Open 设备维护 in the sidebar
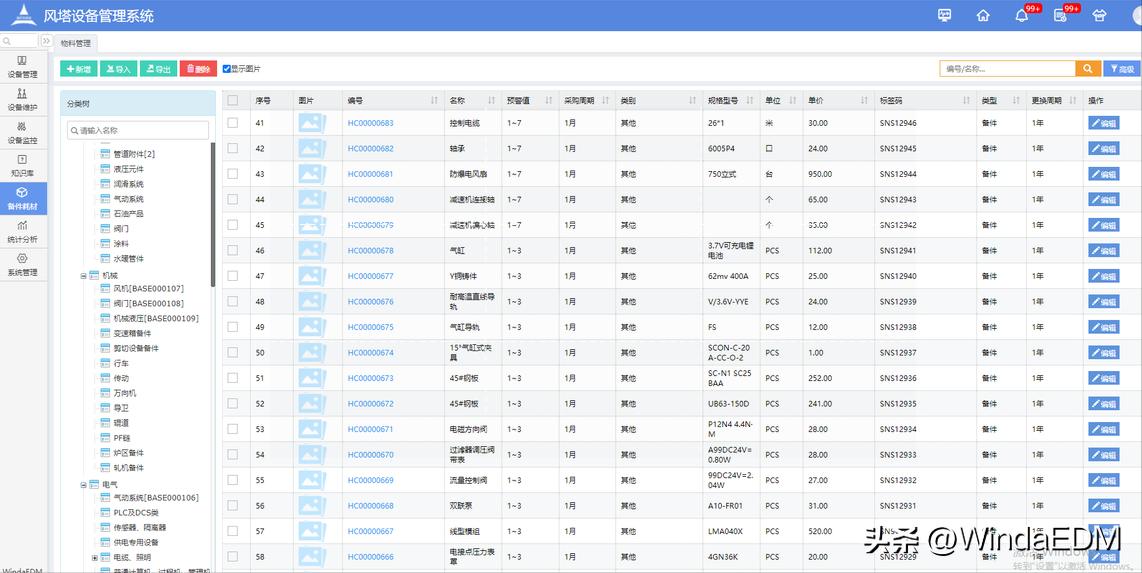Screen dimensions: 1142x573 click(22, 100)
